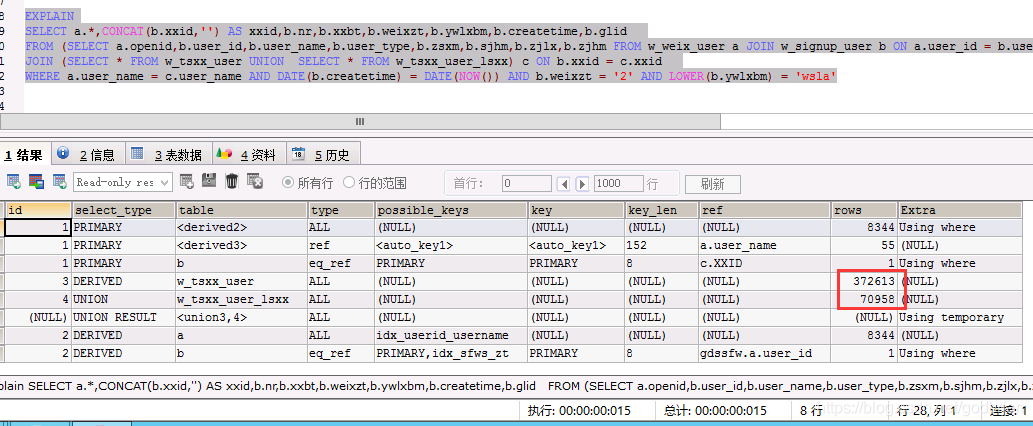Click the row count field showing 1000

pos(617,183)
